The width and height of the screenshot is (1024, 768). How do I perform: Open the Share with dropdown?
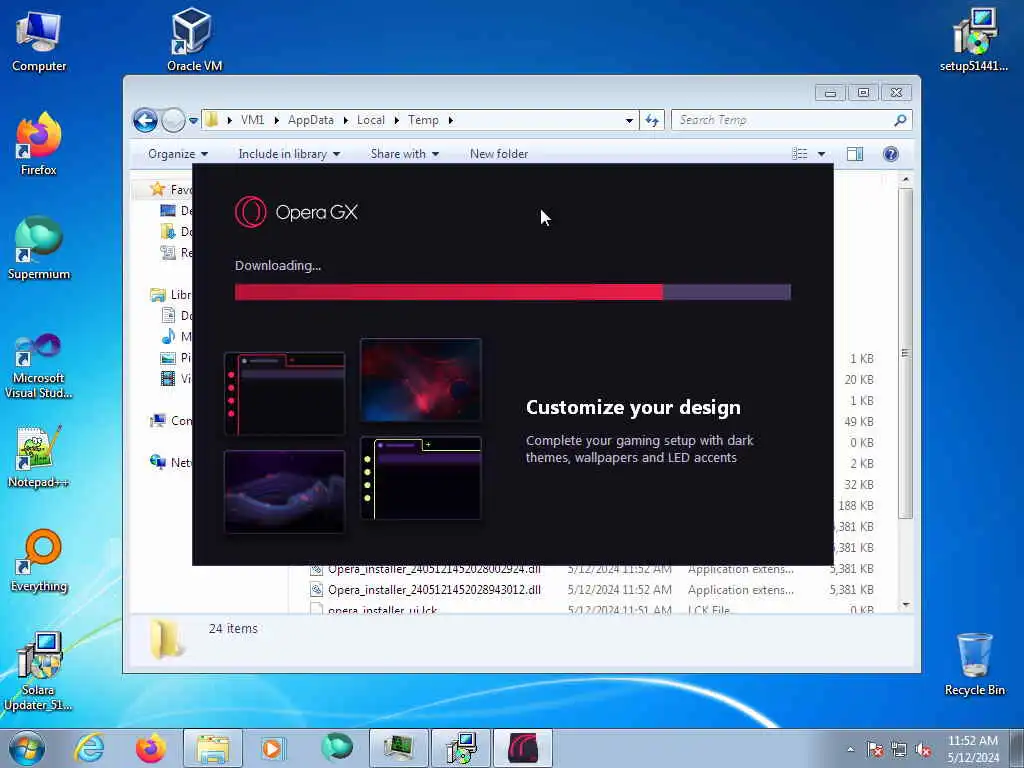point(404,154)
